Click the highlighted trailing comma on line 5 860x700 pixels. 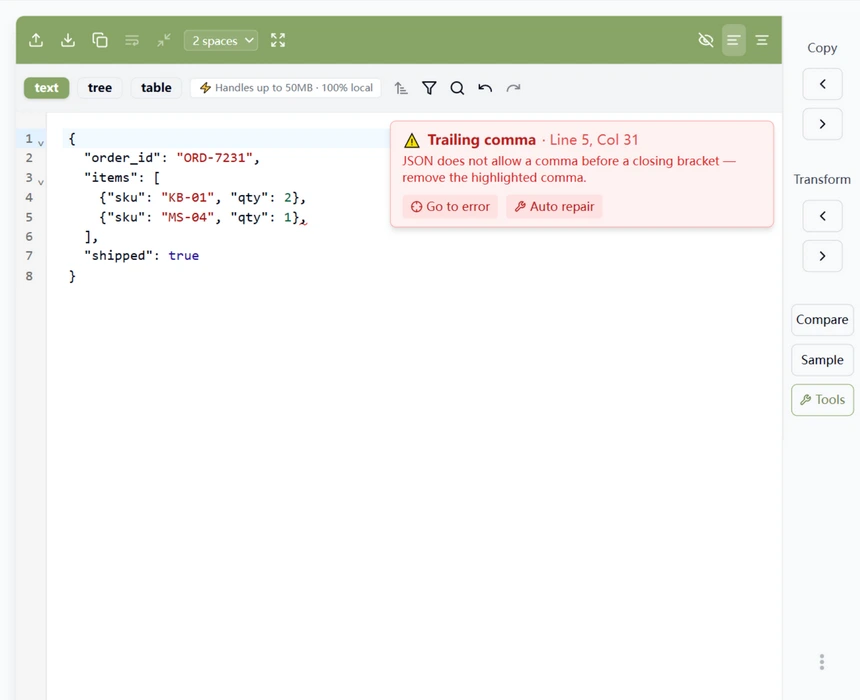click(304, 219)
